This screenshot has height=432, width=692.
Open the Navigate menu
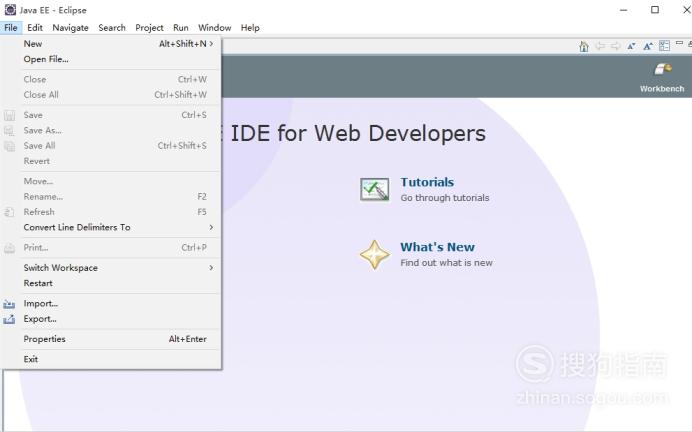tap(70, 27)
